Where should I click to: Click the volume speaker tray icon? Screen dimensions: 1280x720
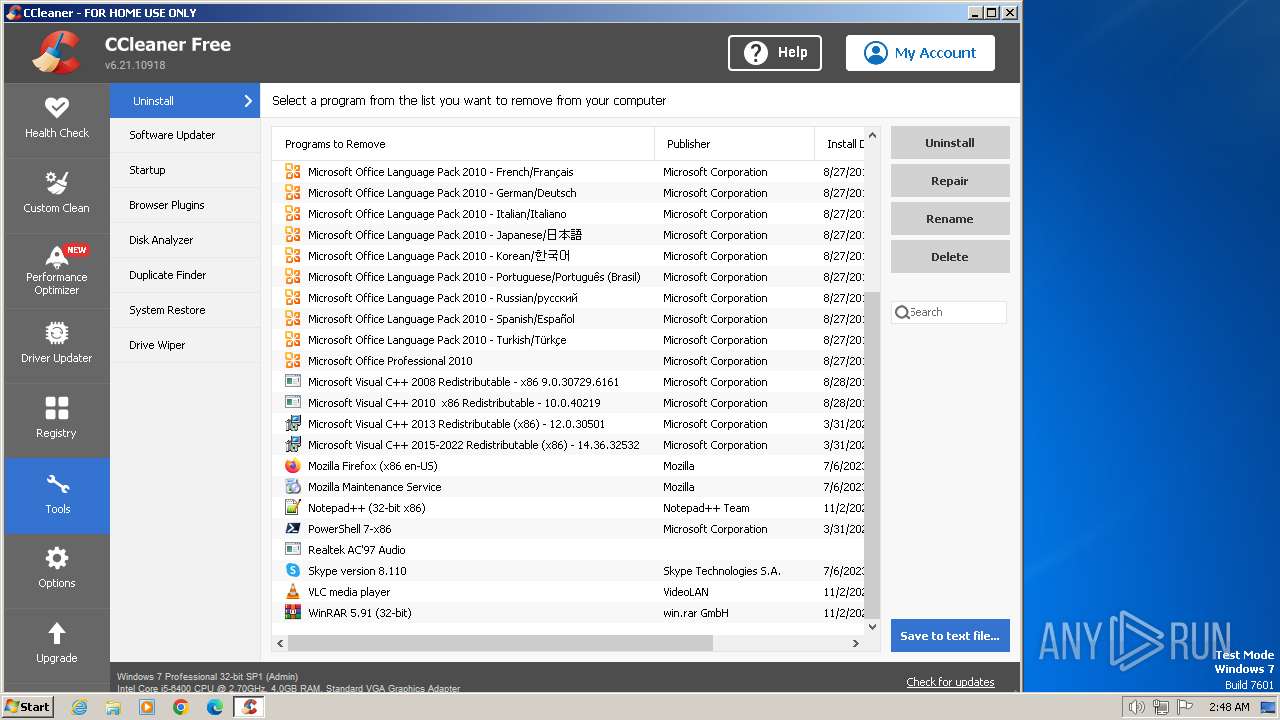tap(1136, 707)
